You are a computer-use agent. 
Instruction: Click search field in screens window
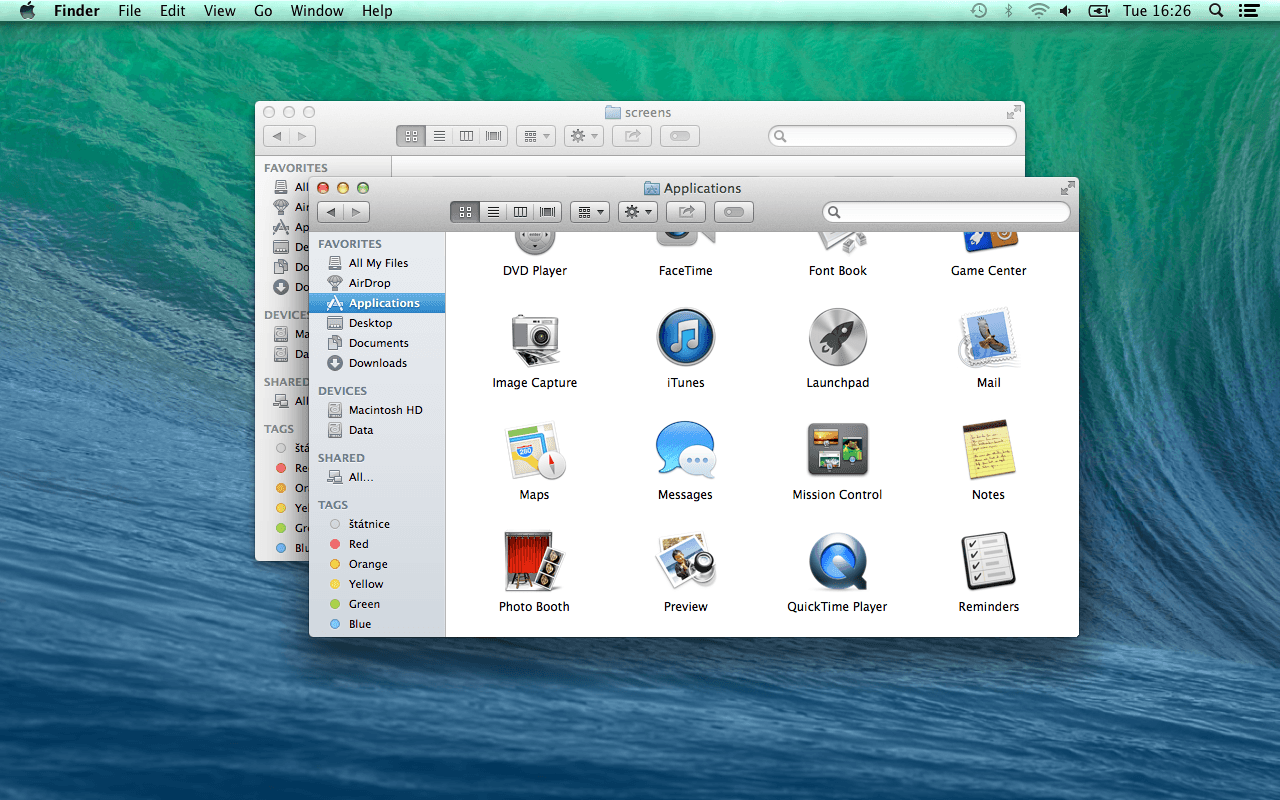click(892, 136)
